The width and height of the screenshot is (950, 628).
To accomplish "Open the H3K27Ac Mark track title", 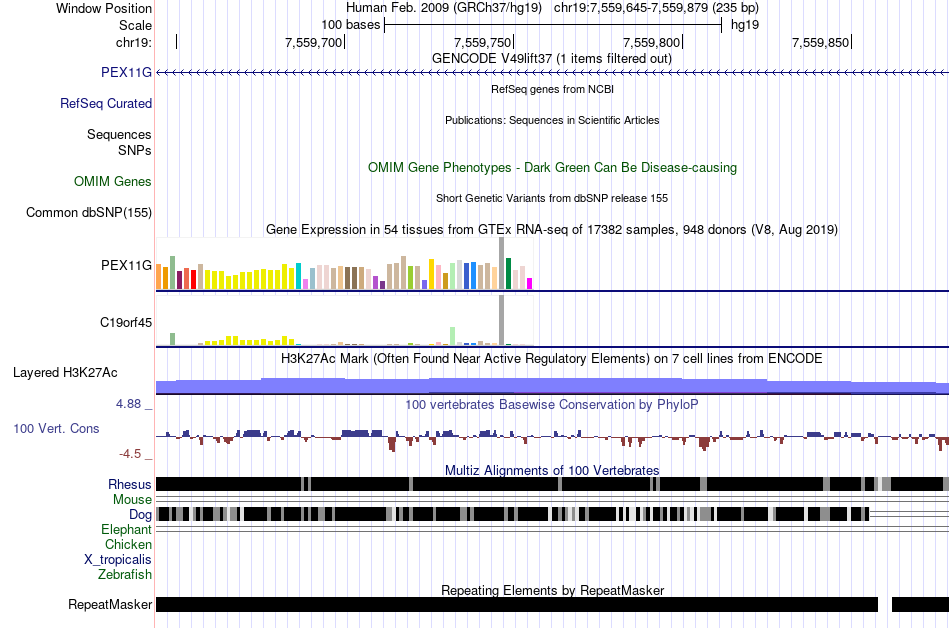I will point(552,359).
